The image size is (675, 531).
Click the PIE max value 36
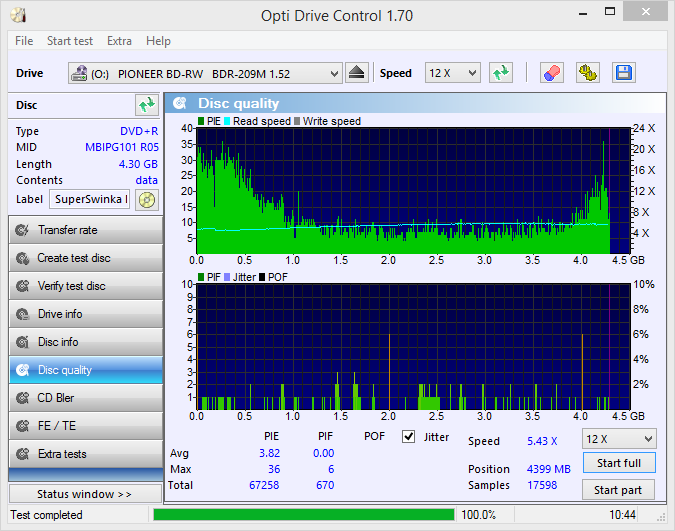(274, 469)
